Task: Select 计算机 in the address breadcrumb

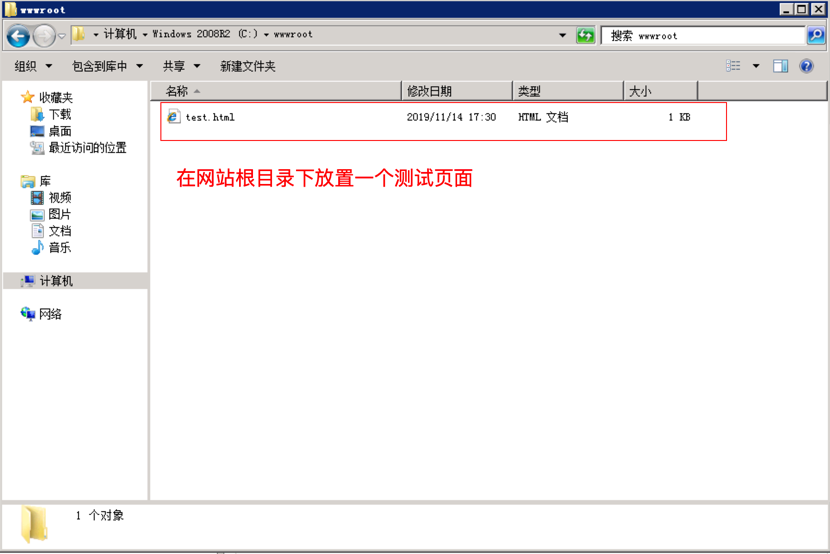Action: pos(120,34)
